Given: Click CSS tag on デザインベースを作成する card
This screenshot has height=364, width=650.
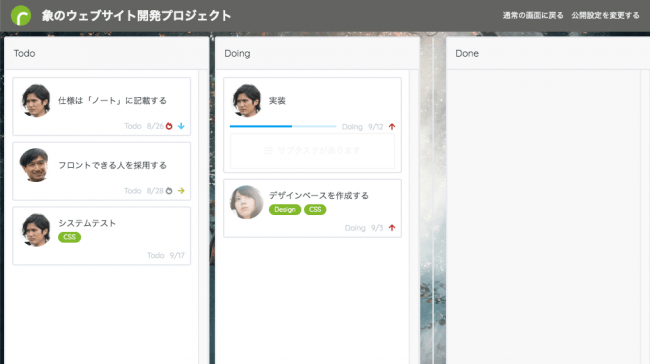Looking at the screenshot, I should (x=315, y=210).
